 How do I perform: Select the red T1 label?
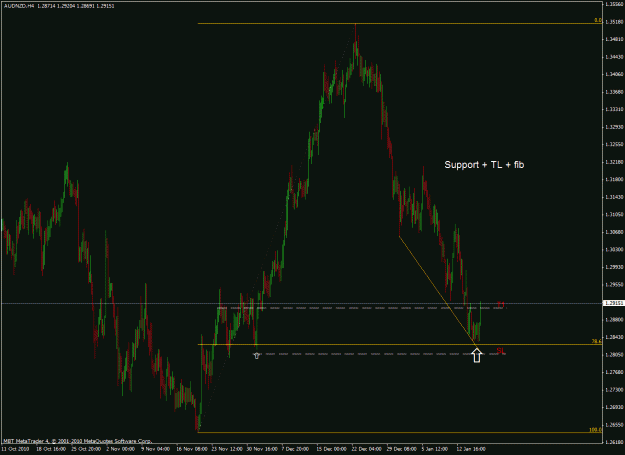[501, 305]
